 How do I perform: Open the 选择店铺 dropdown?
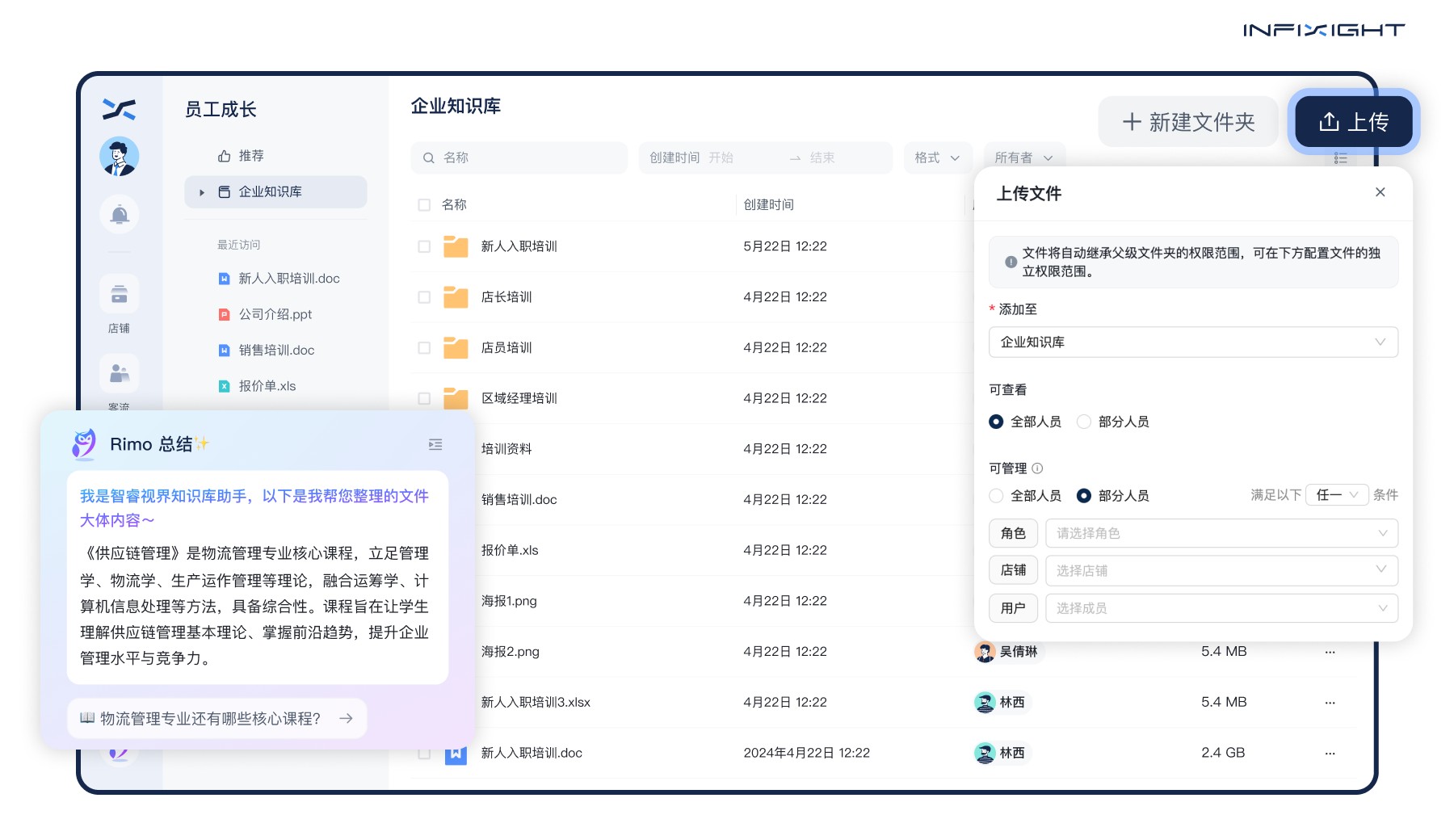[1221, 570]
